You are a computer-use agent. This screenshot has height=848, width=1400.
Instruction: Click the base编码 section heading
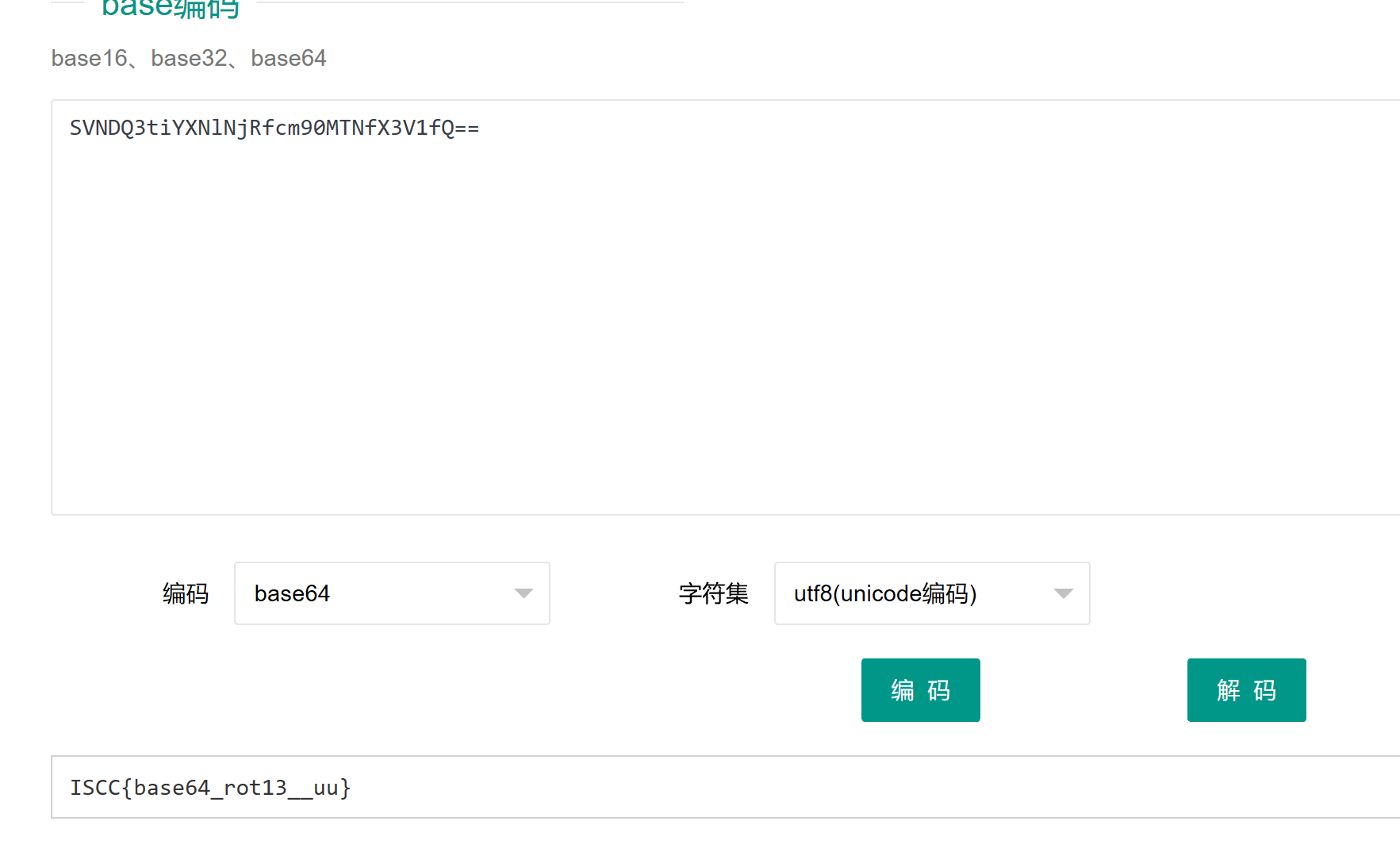click(170, 8)
